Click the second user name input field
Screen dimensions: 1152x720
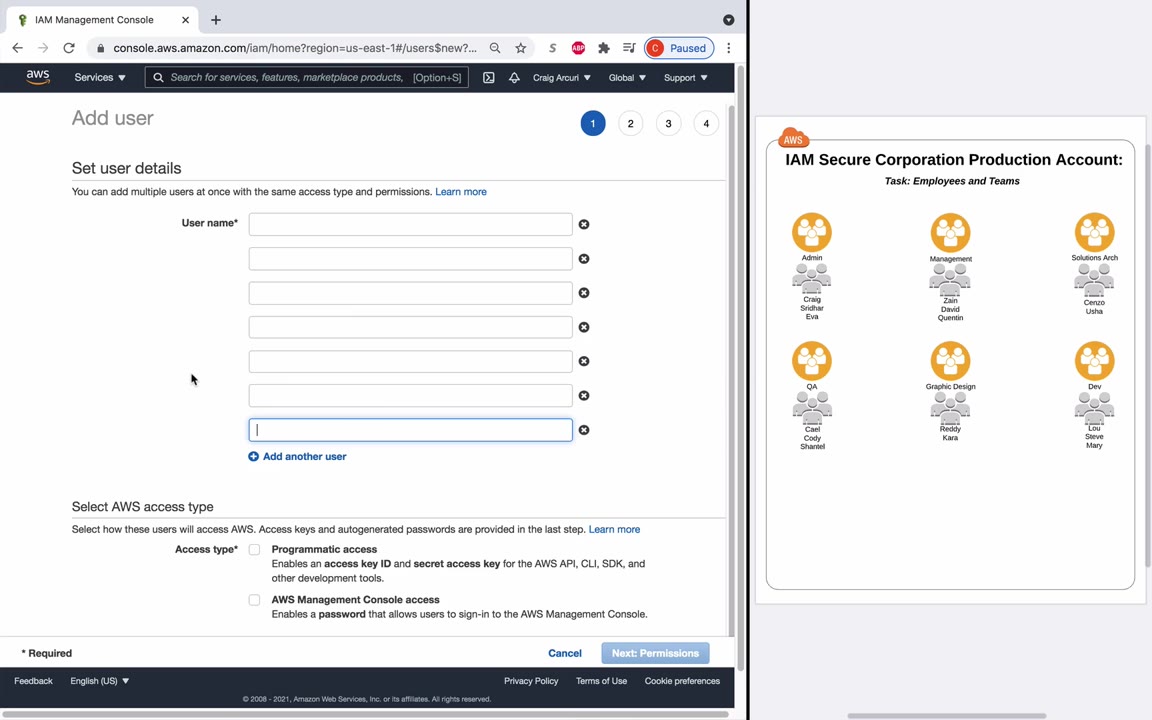coord(410,259)
